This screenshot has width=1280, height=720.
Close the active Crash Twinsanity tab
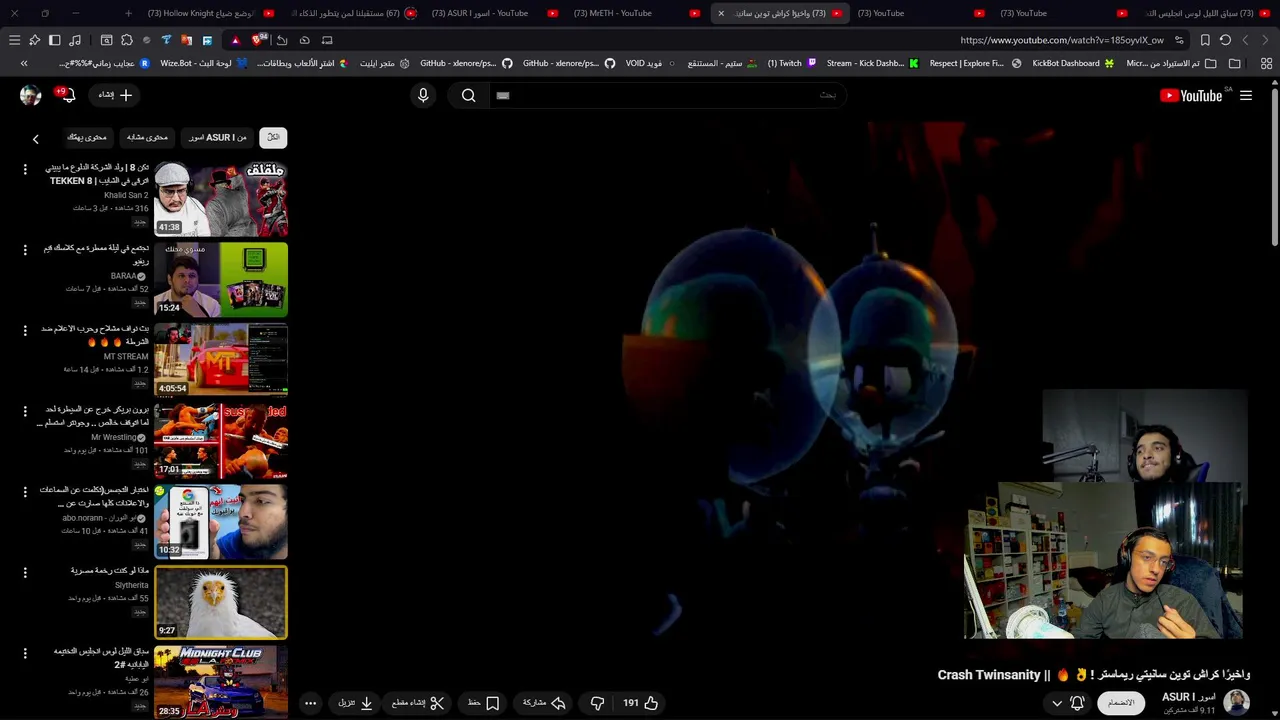[721, 13]
